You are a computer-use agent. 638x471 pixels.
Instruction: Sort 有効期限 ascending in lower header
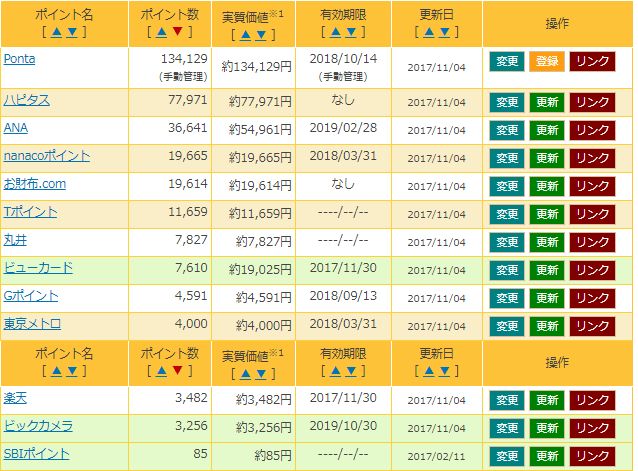coord(336,371)
